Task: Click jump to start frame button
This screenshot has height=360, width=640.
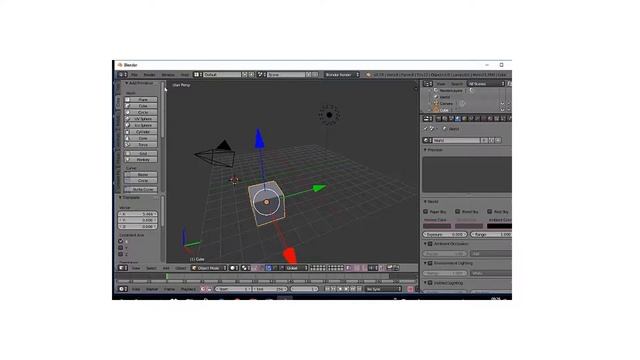Action: [327, 289]
